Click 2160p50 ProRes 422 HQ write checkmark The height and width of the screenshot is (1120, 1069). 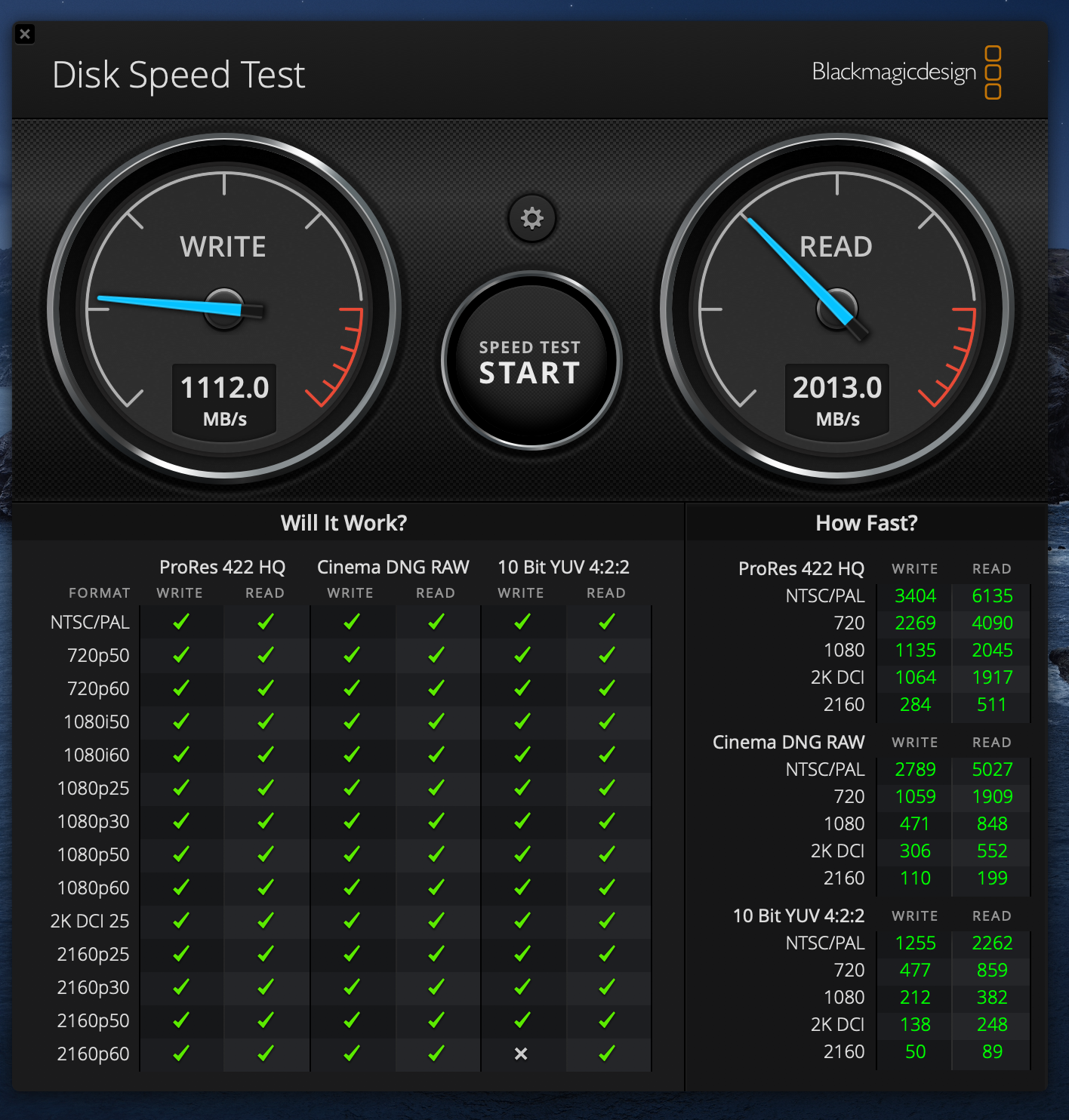click(181, 1020)
